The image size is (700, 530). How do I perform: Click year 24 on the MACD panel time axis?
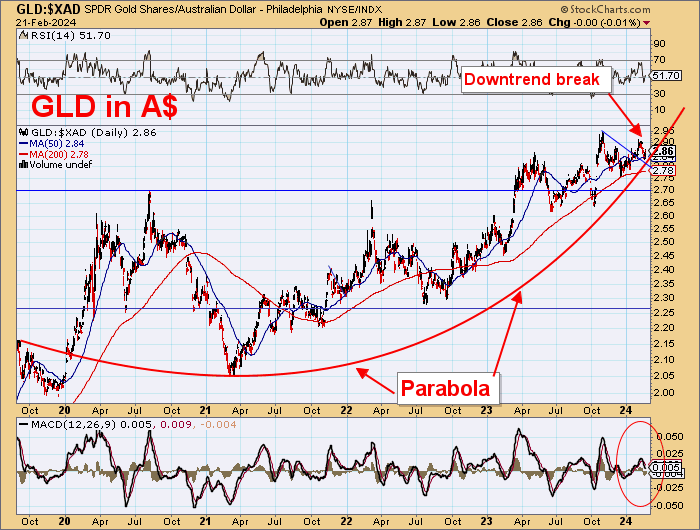(626, 522)
